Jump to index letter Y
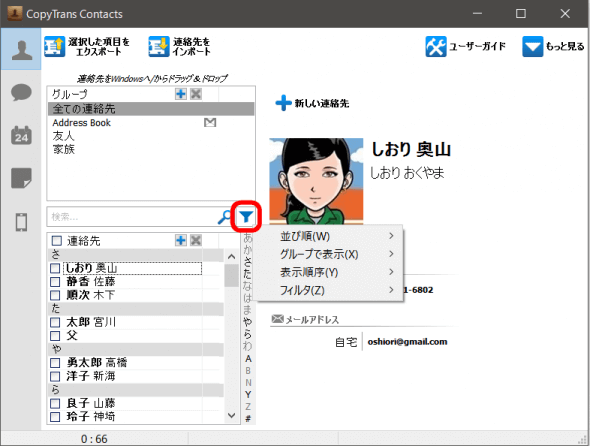Image resolution: width=590 pixels, height=446 pixels. point(248,394)
